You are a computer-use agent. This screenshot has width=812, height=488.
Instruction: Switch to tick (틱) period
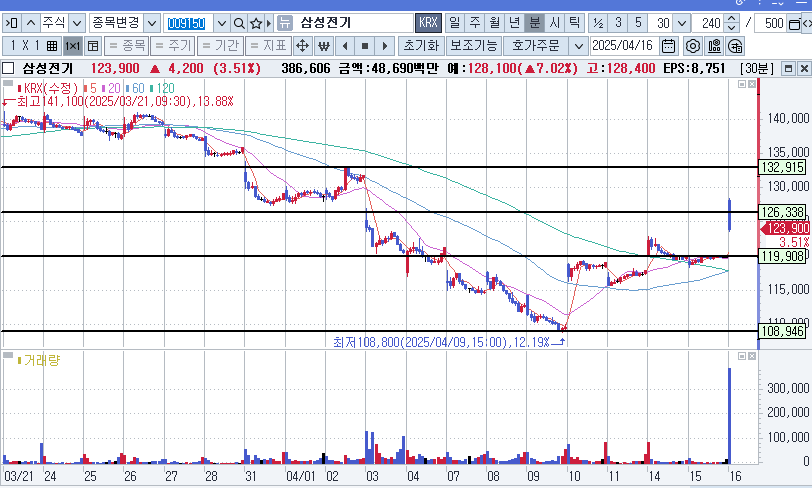point(574,23)
